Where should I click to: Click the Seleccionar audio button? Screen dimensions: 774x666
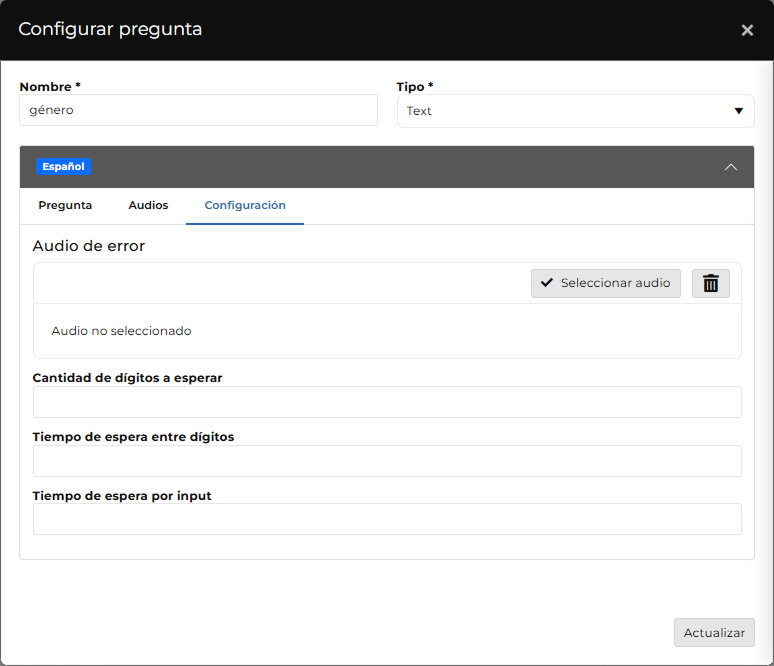606,283
